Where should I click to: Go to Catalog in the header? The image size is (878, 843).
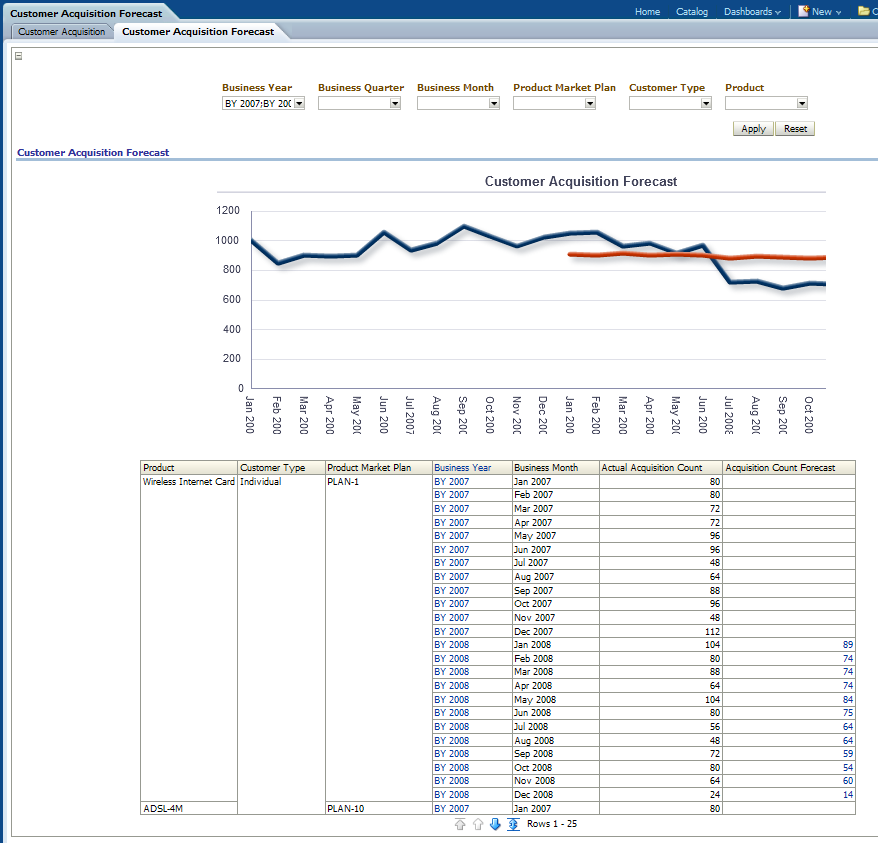[x=691, y=12]
